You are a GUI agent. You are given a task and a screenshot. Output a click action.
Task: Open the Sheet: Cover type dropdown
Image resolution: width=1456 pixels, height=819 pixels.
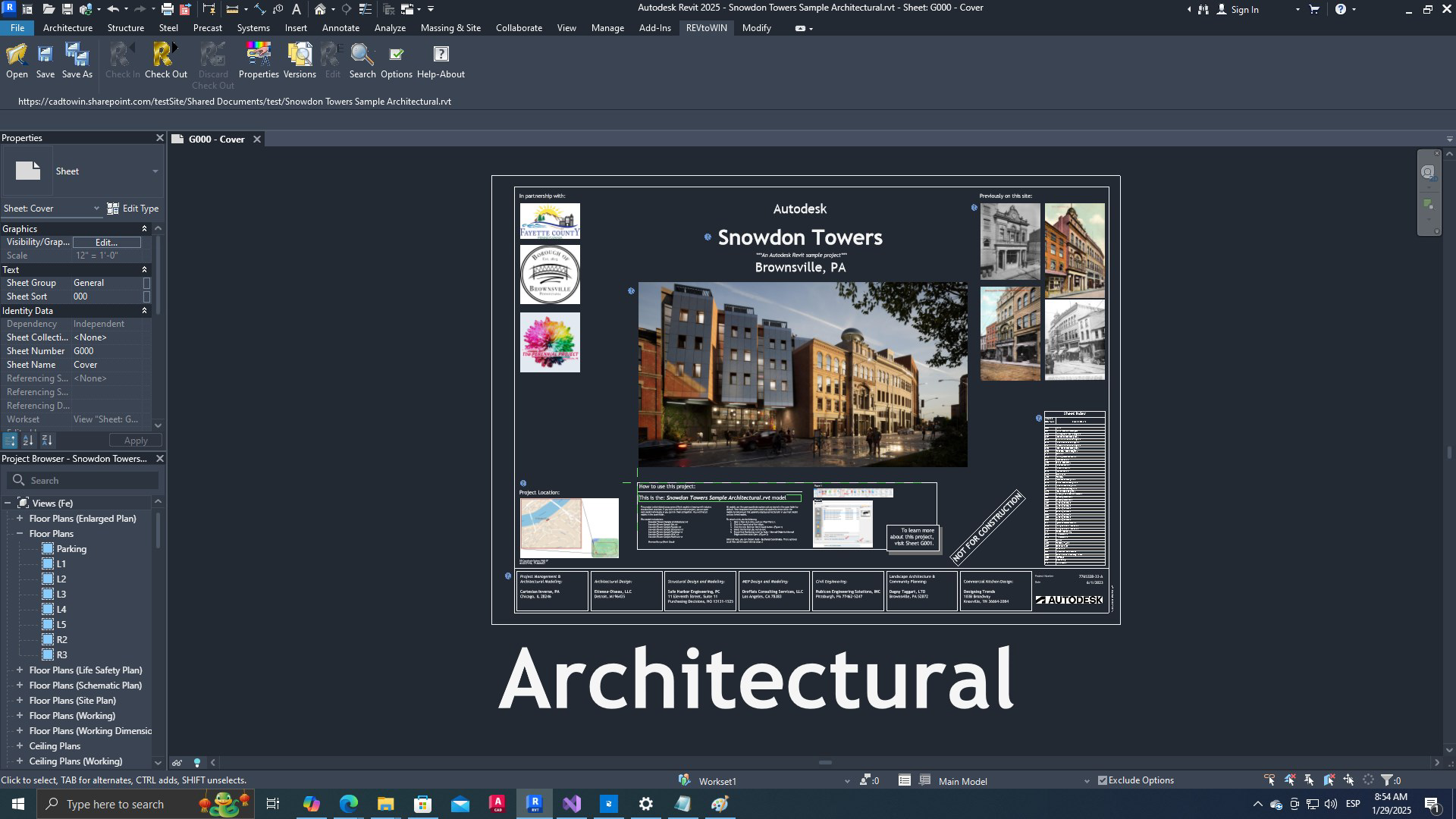pos(52,209)
